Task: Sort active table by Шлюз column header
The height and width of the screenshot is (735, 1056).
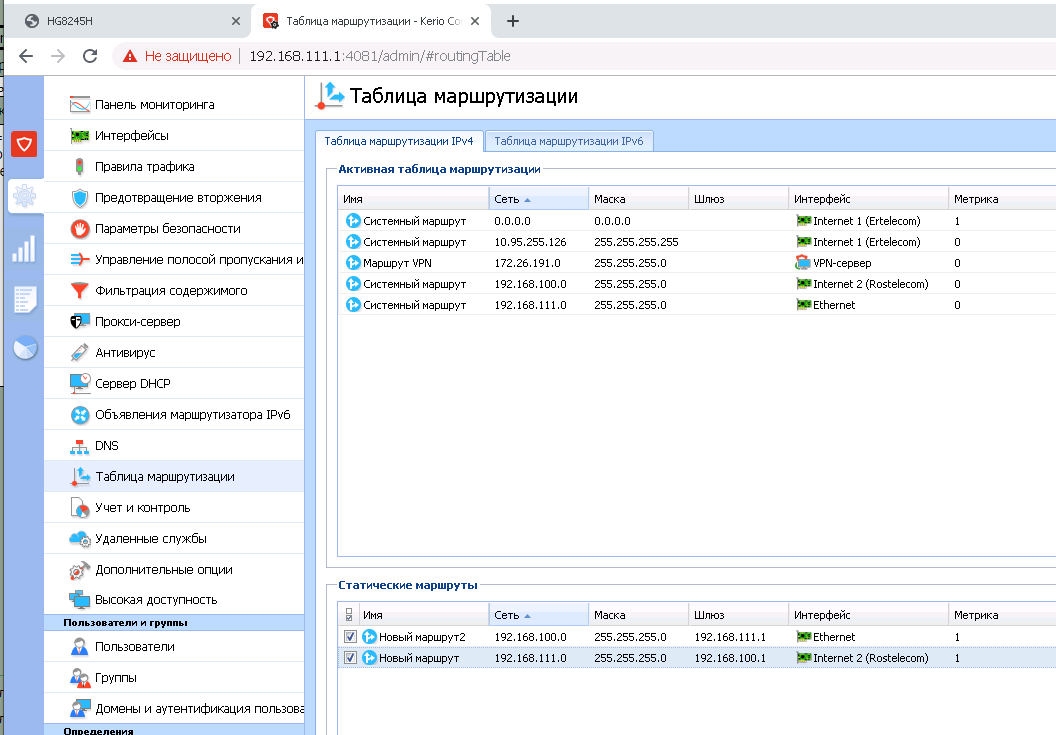Action: pyautogui.click(x=738, y=199)
